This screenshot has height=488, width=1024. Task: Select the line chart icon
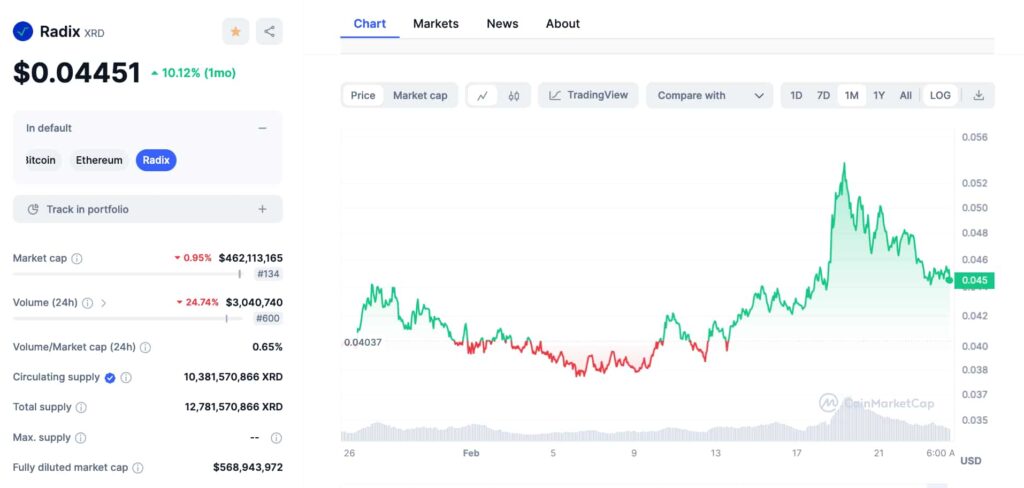coord(482,95)
